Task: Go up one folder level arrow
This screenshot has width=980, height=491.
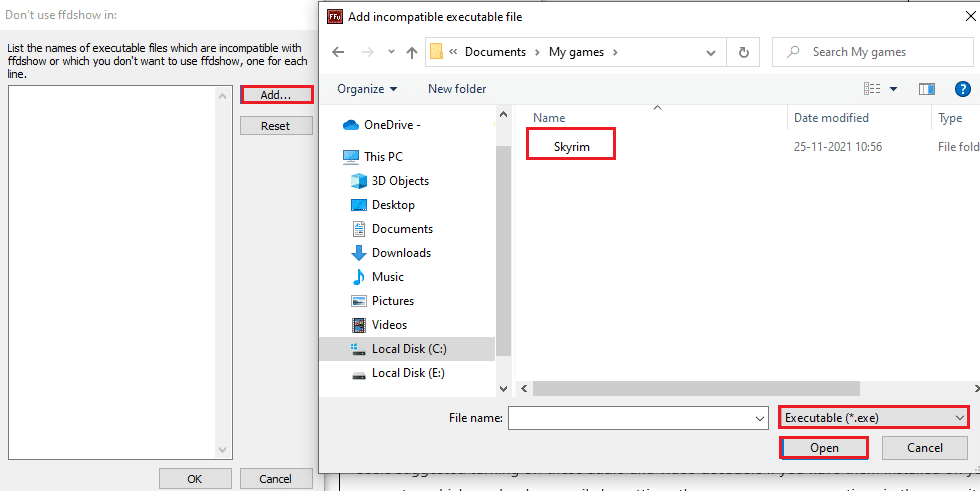Action: point(412,52)
